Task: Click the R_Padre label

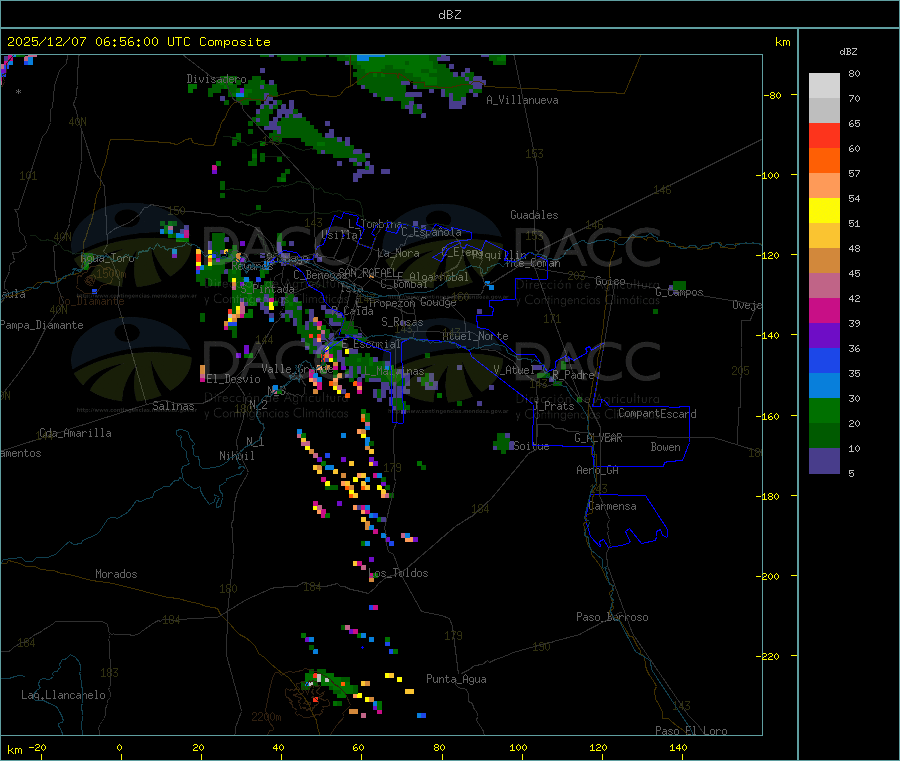Action: 573,375
